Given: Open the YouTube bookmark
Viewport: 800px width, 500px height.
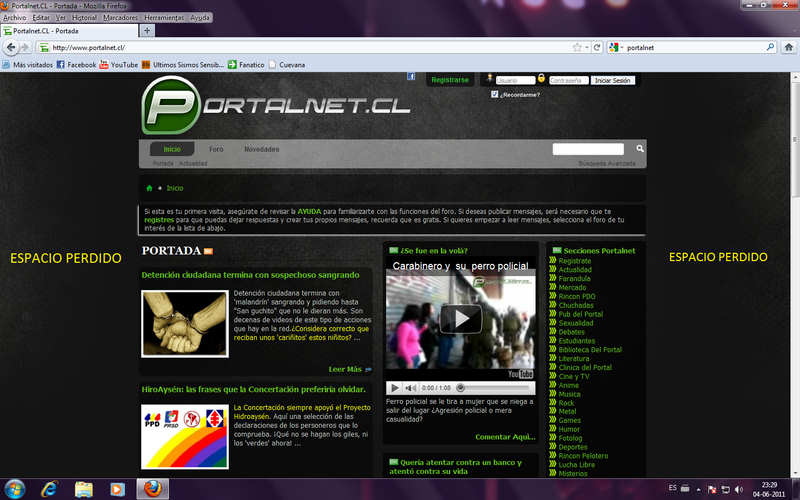Looking at the screenshot, I should (118, 65).
